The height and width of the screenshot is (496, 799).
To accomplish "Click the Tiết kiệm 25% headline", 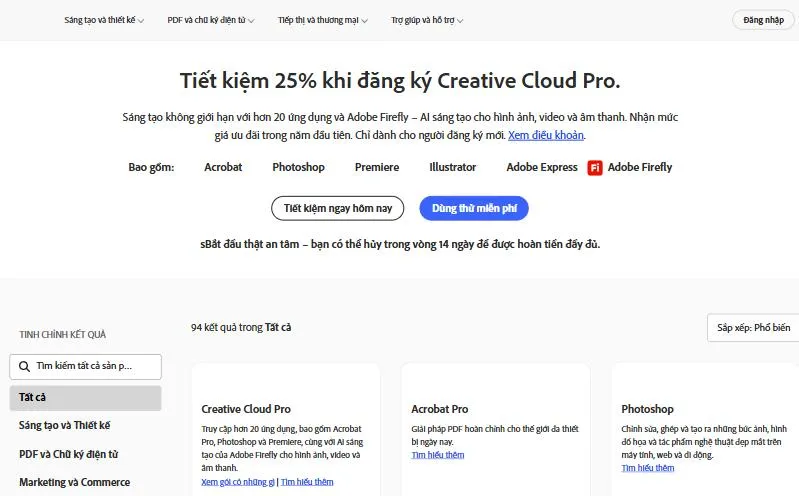I will 400,81.
